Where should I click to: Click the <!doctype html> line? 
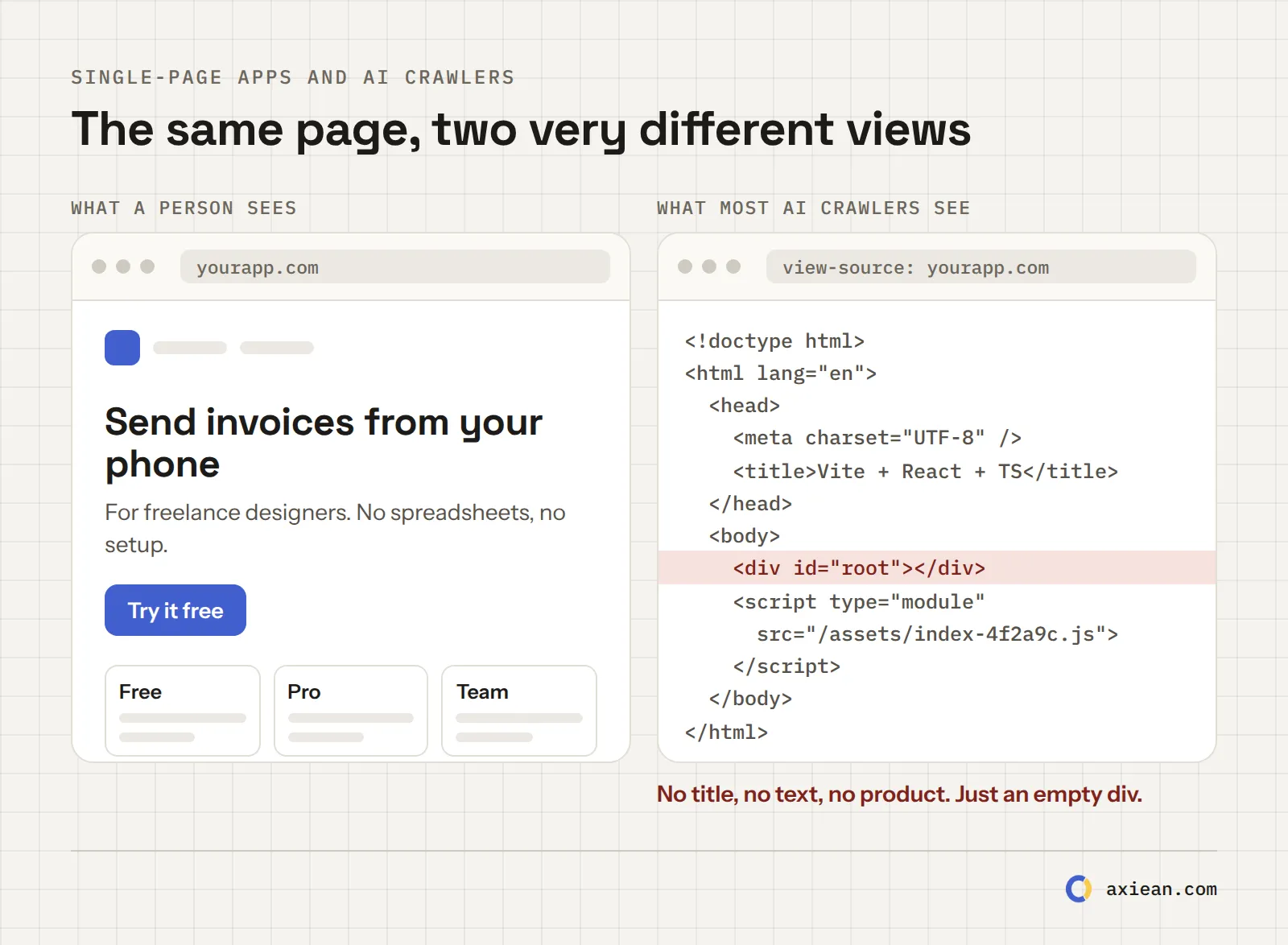(774, 341)
